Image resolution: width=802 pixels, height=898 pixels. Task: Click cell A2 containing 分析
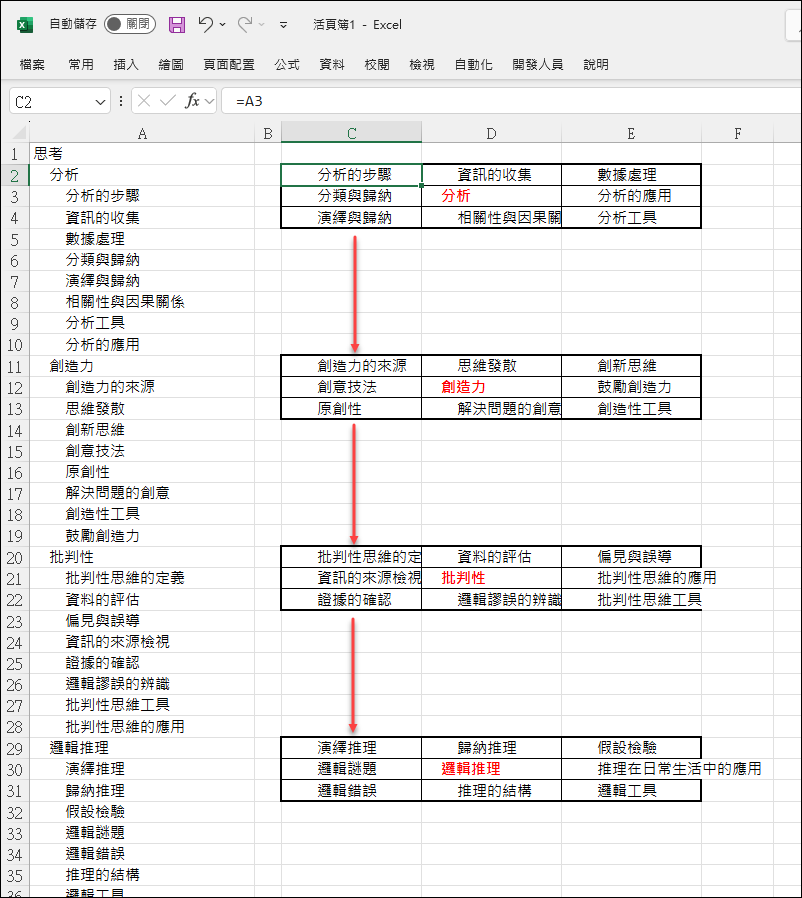click(x=141, y=175)
